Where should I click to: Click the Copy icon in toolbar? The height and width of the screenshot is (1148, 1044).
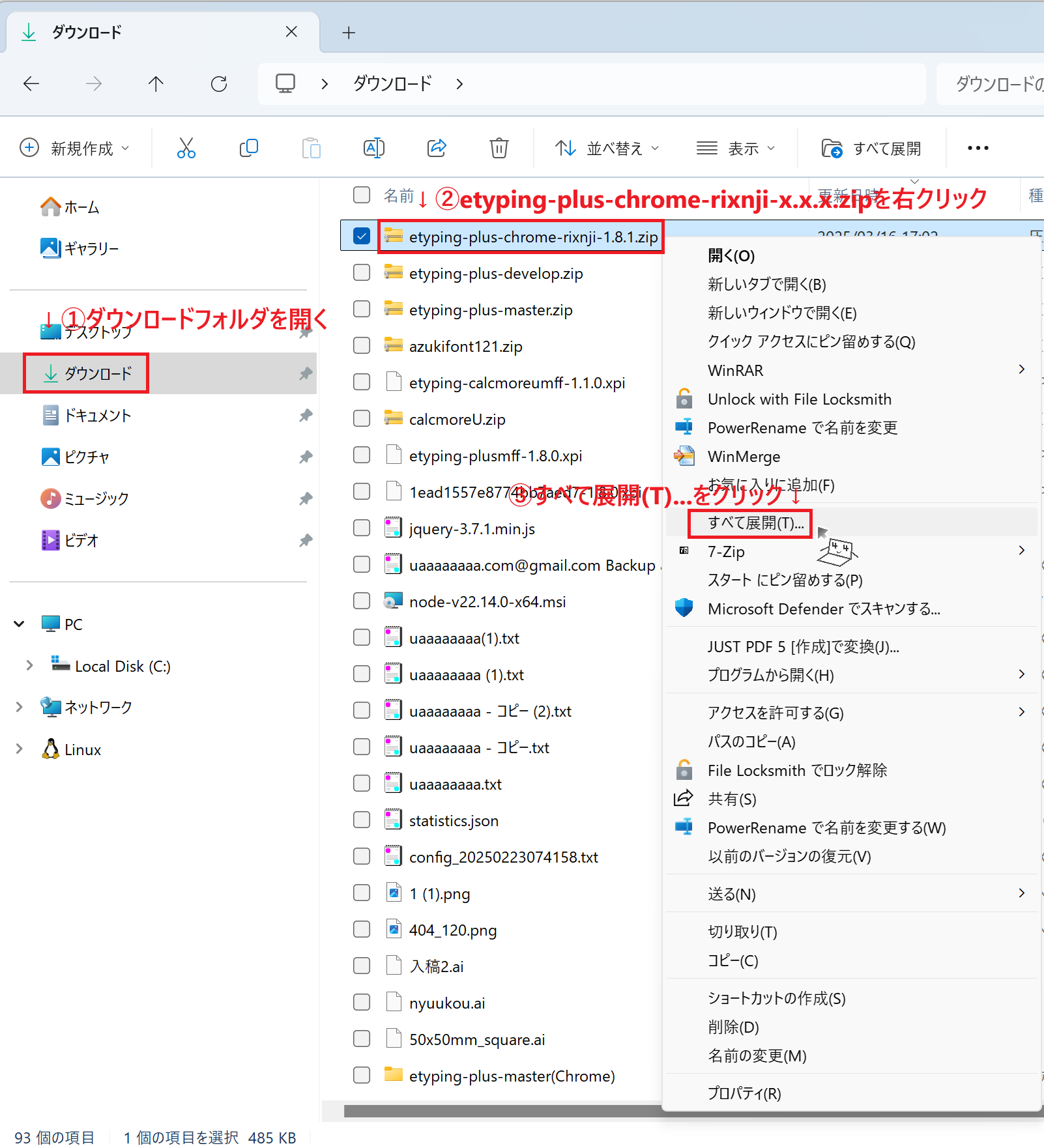(x=249, y=148)
